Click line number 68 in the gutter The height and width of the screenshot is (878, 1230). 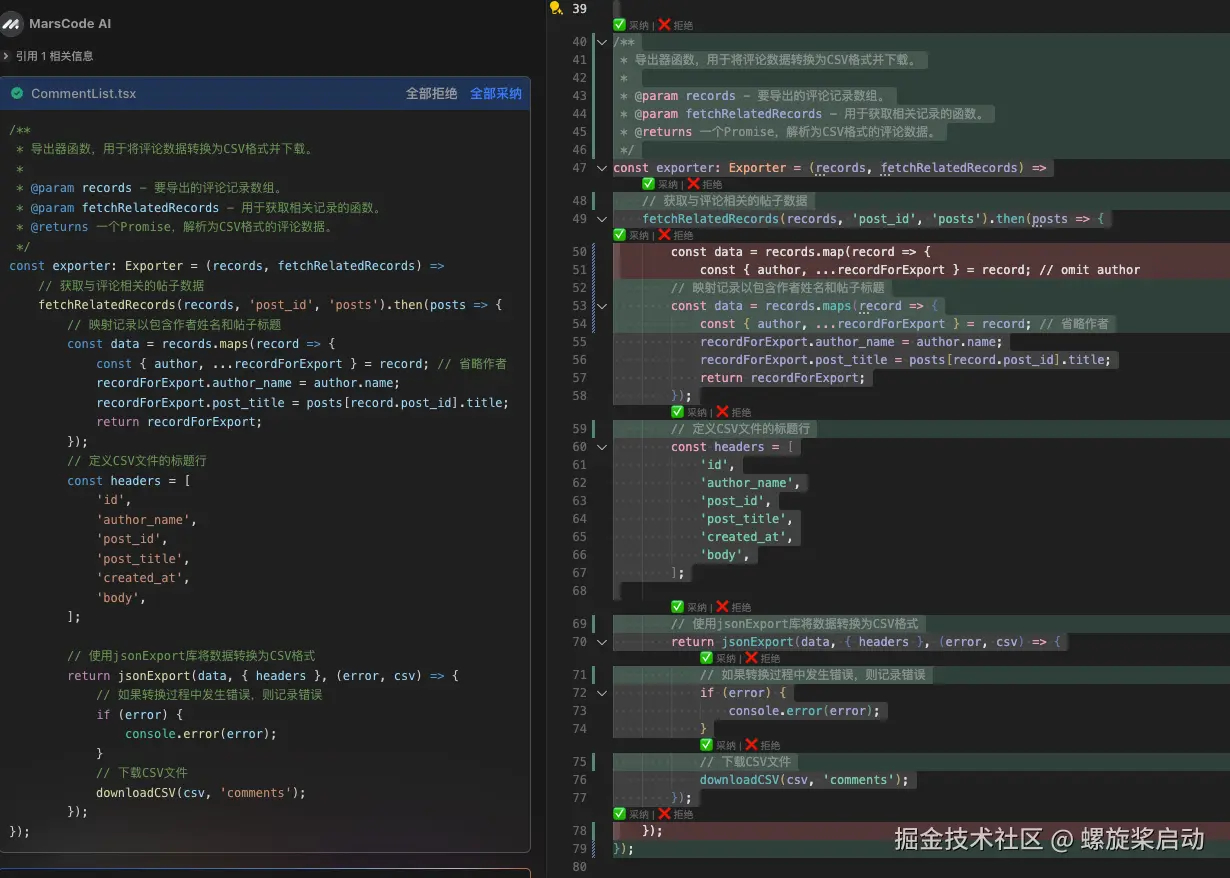[579, 591]
